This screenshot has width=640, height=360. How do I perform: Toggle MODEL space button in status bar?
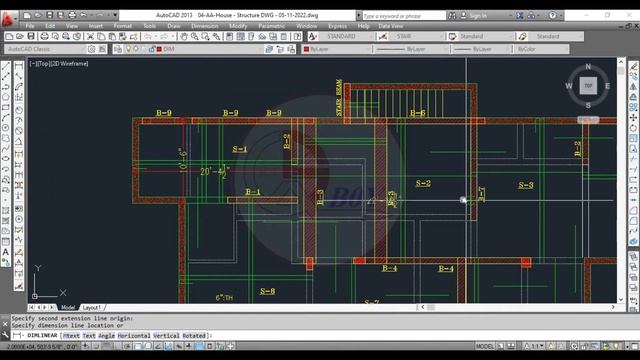[x=485, y=346]
